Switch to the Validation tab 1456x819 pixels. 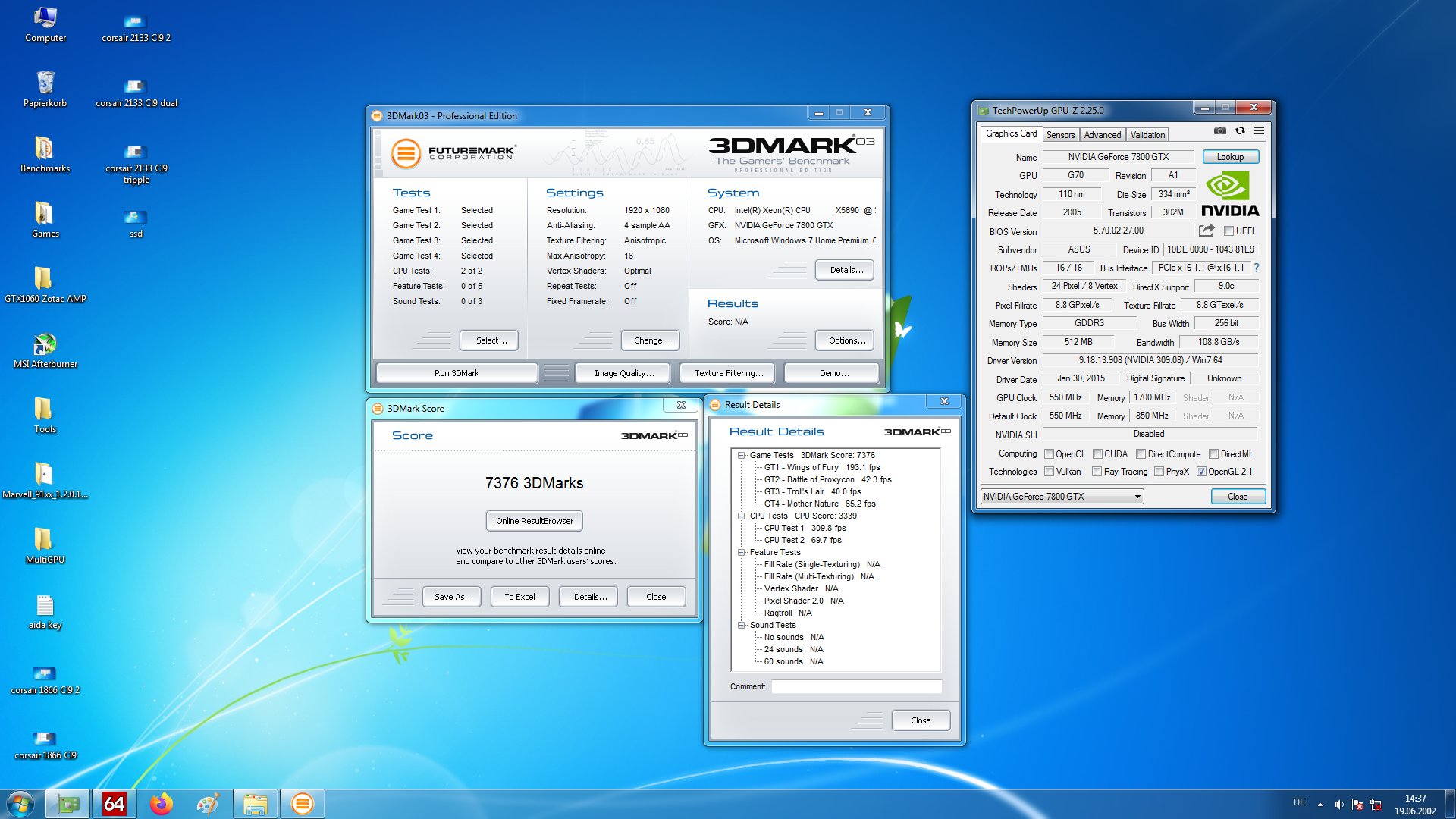(x=1147, y=135)
